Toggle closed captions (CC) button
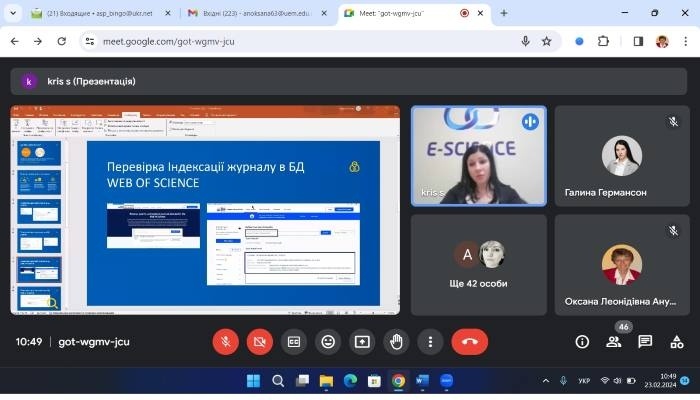The image size is (700, 400). 293,341
